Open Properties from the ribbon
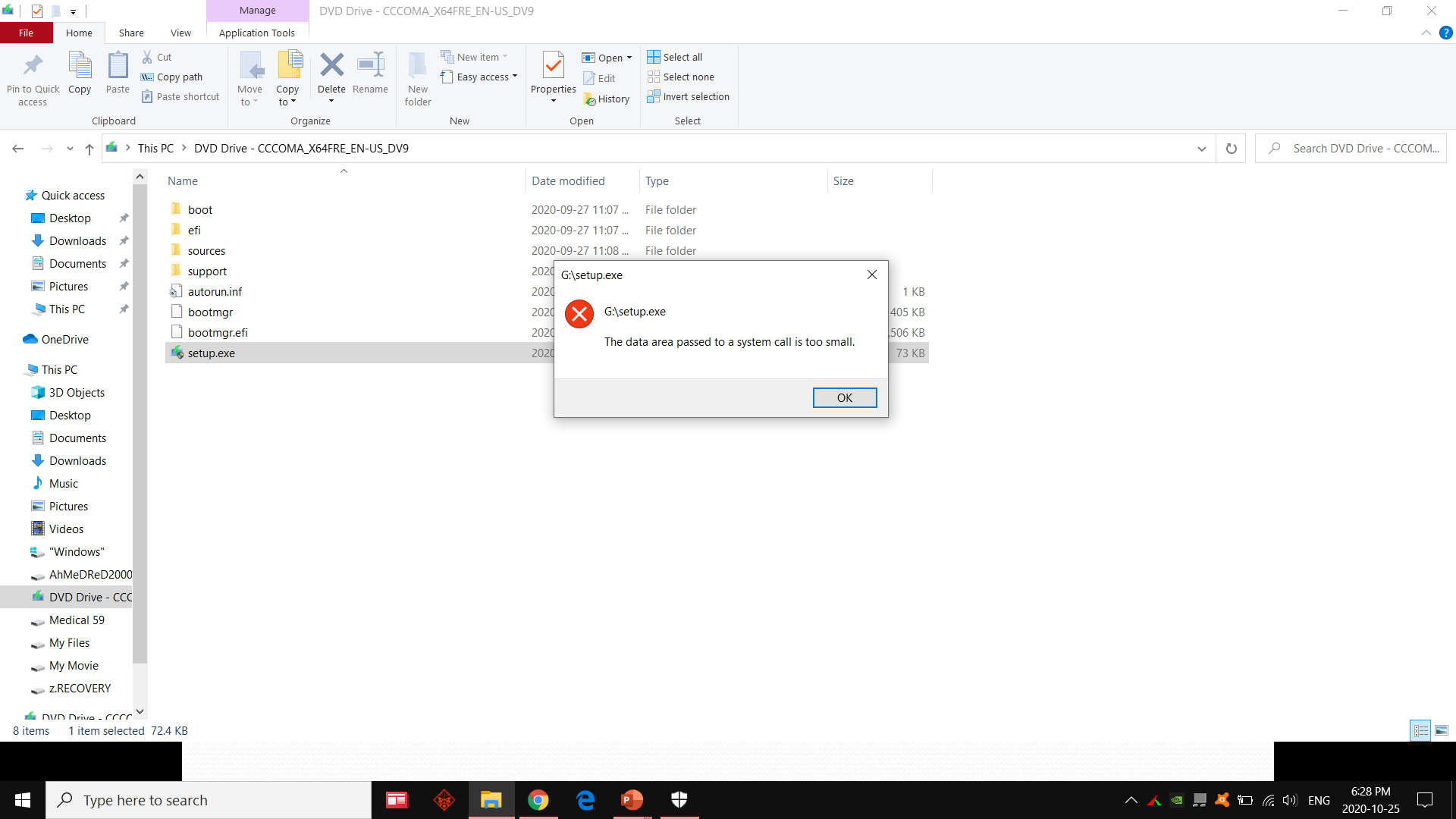Screen dimensions: 1456x819 tap(554, 66)
